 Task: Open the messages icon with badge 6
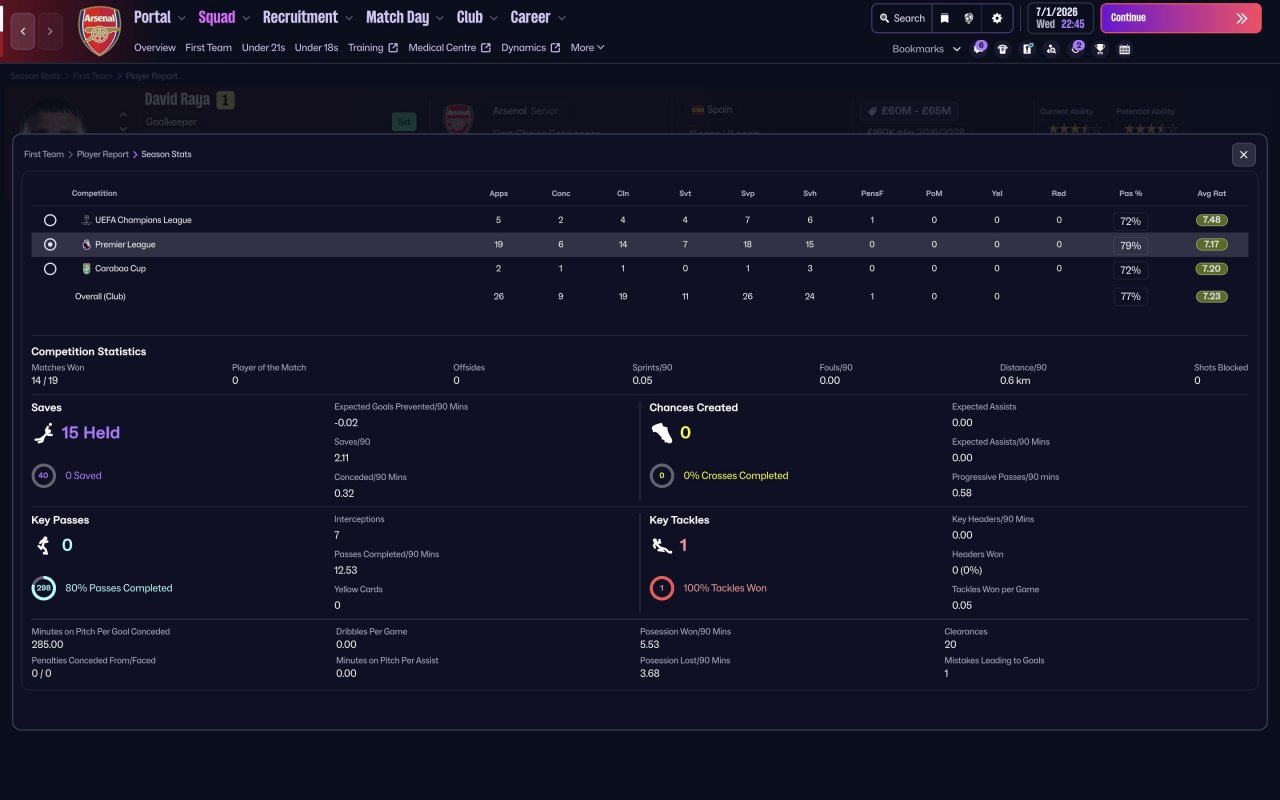tap(979, 48)
